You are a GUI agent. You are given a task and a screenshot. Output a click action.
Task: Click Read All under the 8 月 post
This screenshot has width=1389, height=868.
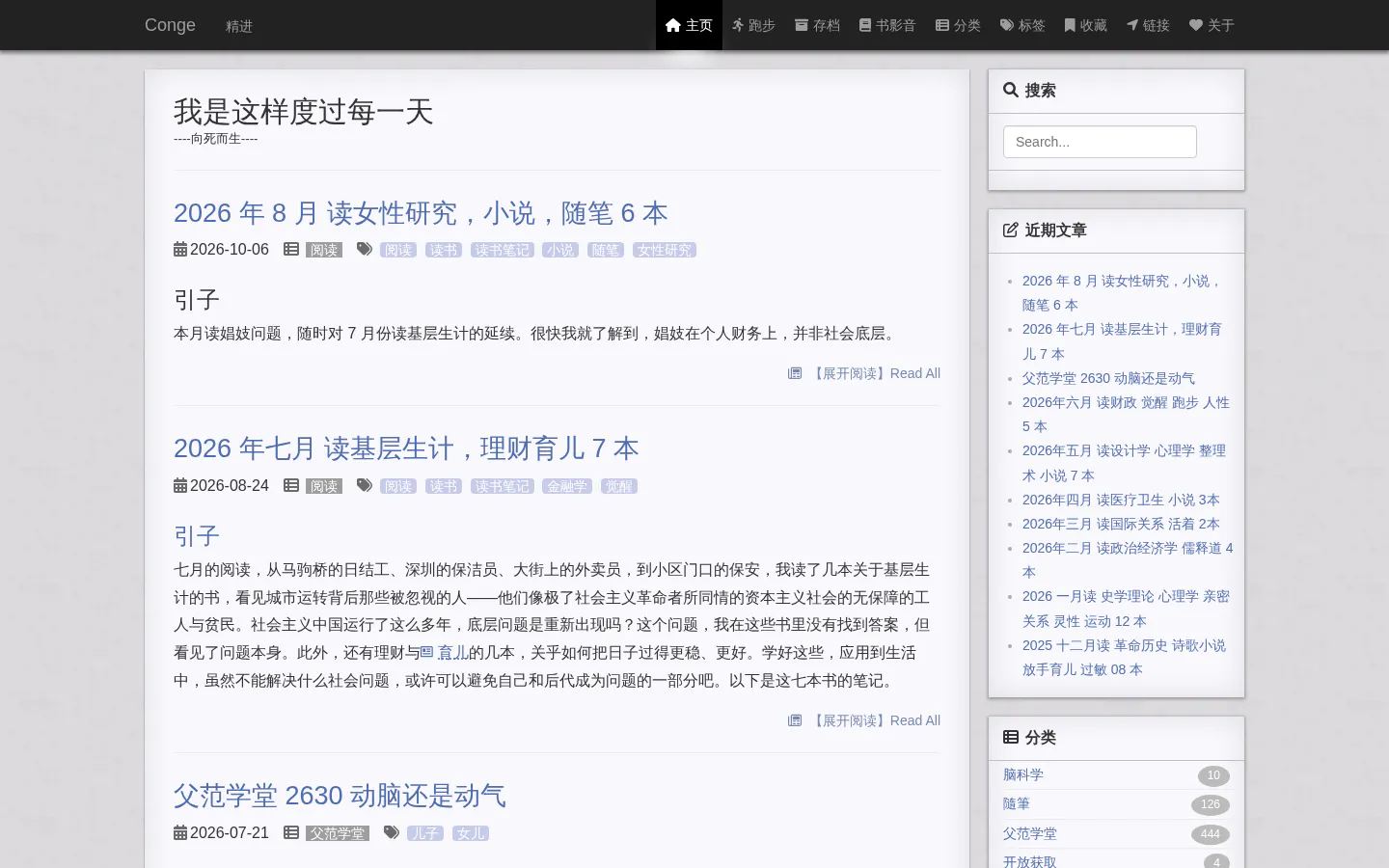875,373
